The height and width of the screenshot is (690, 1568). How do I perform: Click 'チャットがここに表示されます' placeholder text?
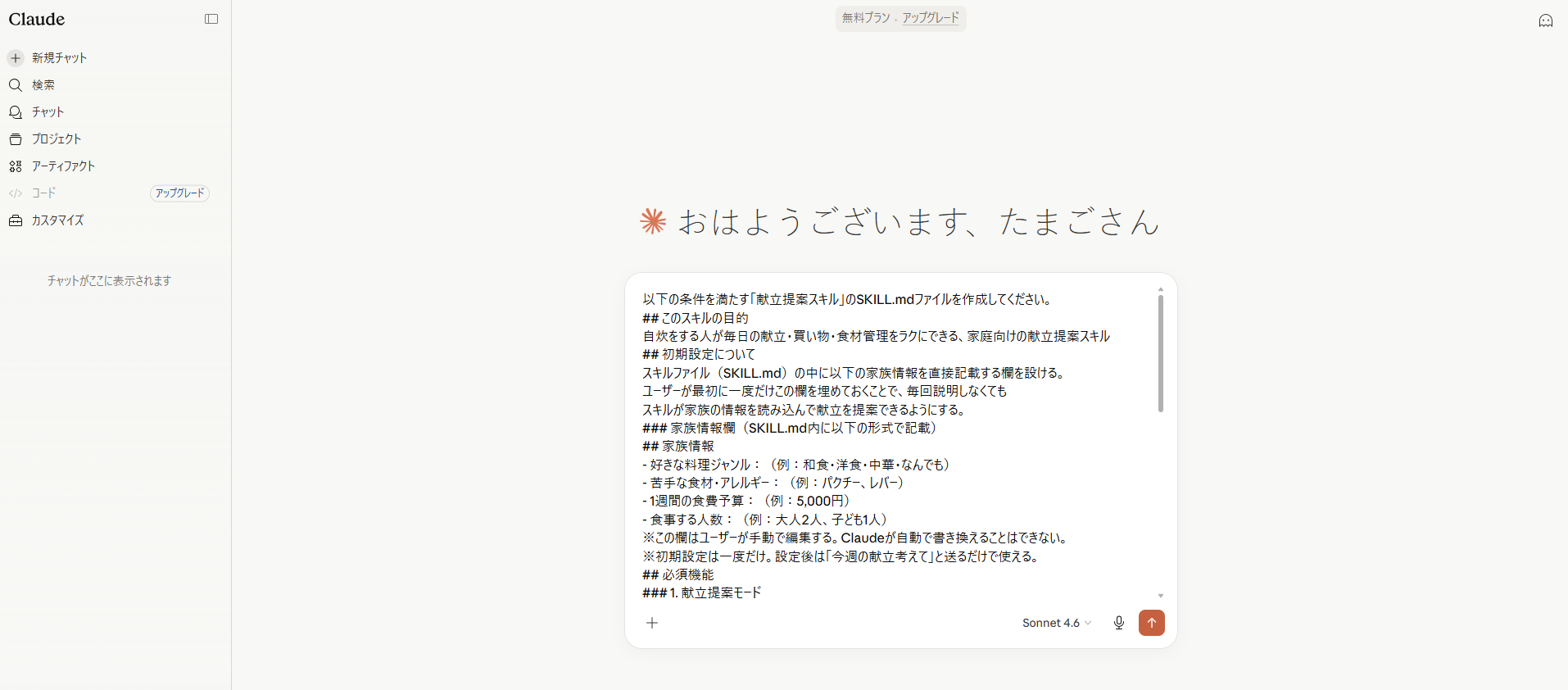pyautogui.click(x=109, y=280)
